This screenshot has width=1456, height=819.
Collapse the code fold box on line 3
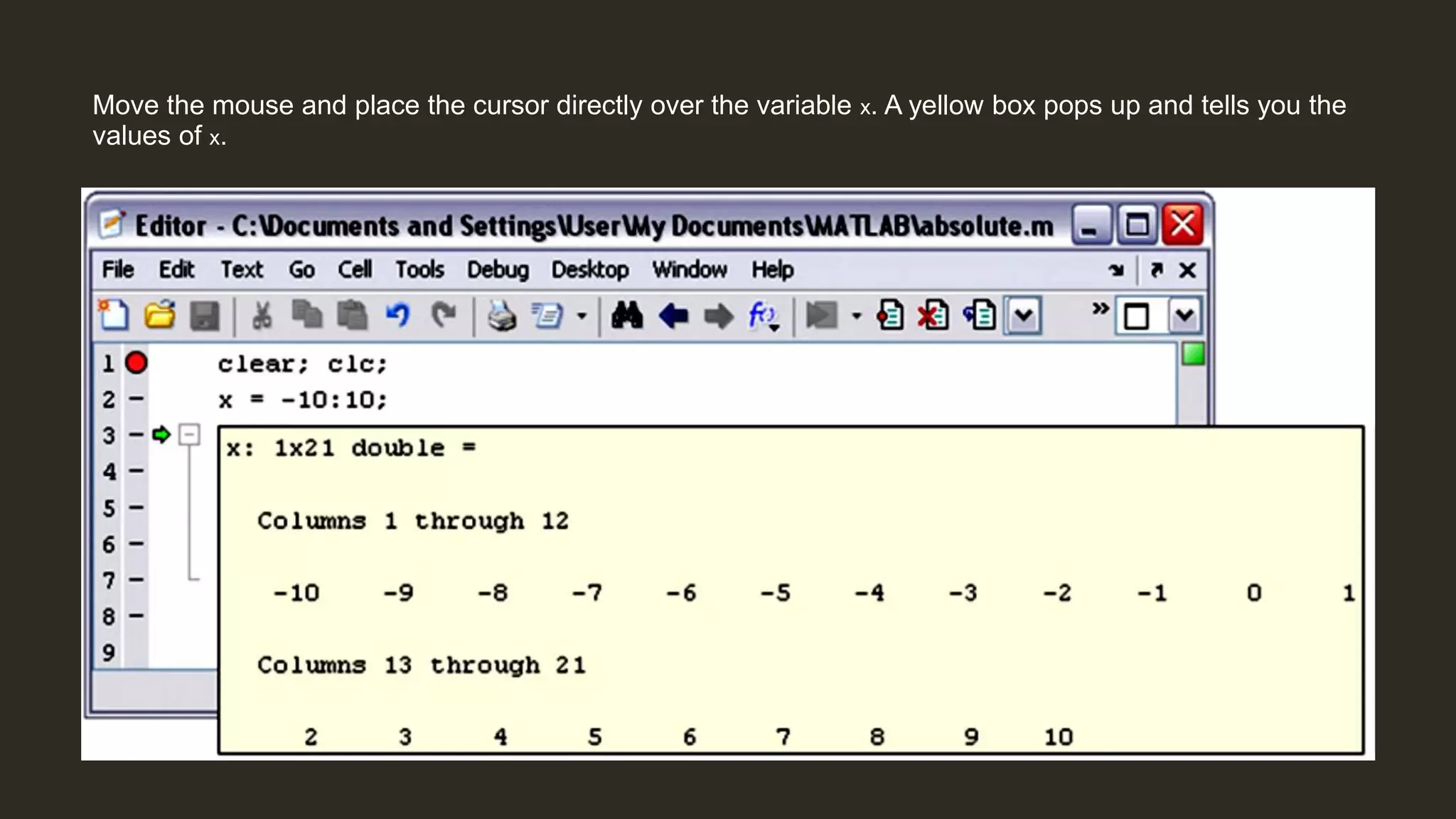pos(189,434)
